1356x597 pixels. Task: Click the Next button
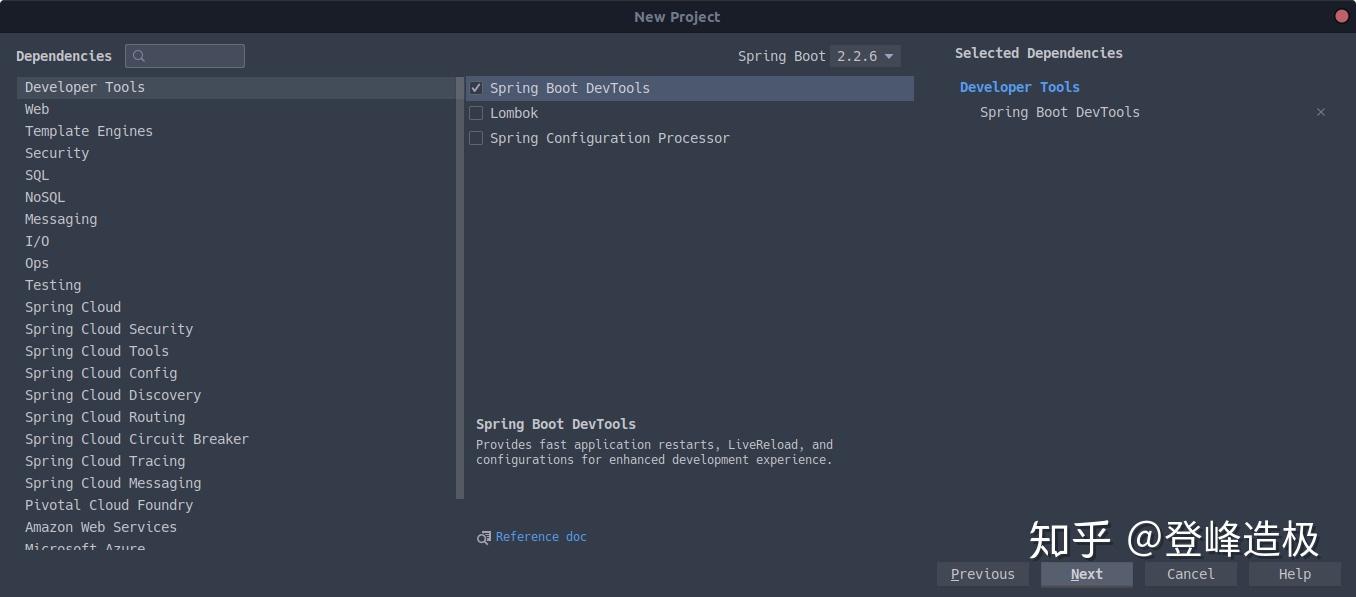click(x=1086, y=574)
